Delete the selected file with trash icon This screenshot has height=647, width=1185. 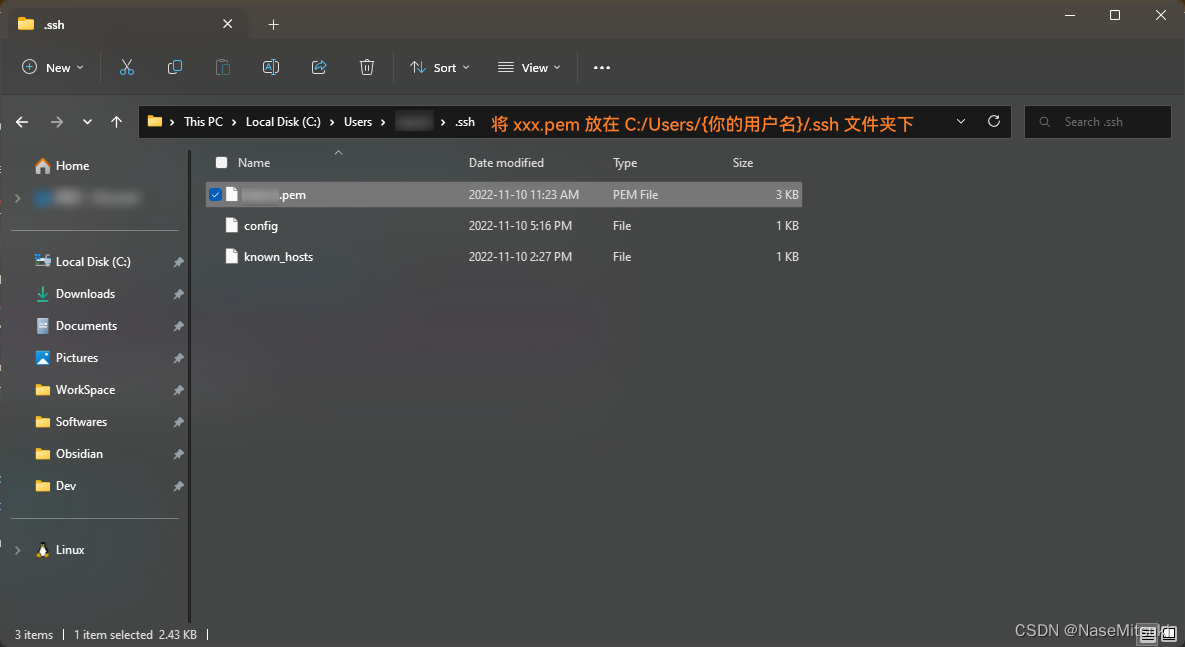point(367,67)
